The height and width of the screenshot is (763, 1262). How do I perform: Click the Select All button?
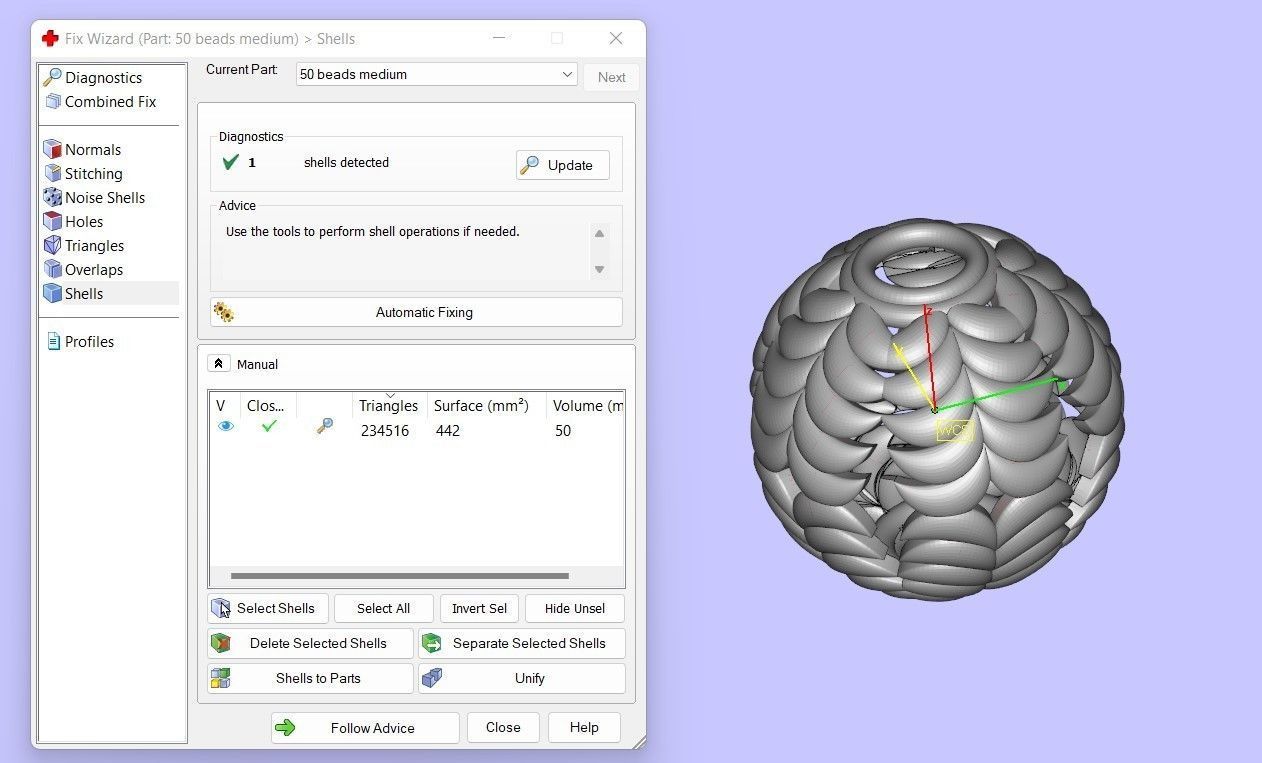pos(383,608)
